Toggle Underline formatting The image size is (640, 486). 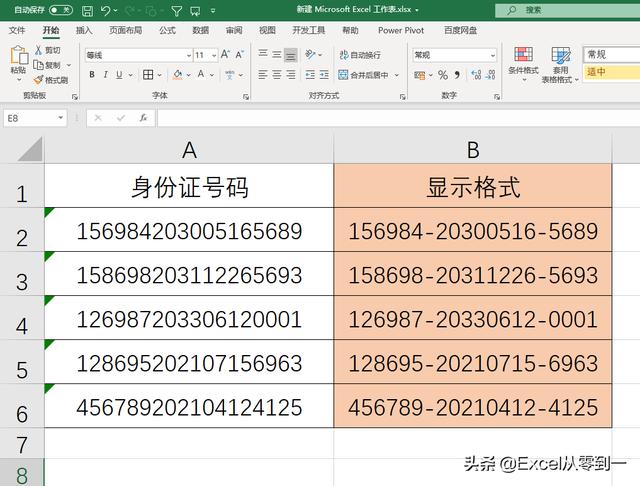coord(119,75)
